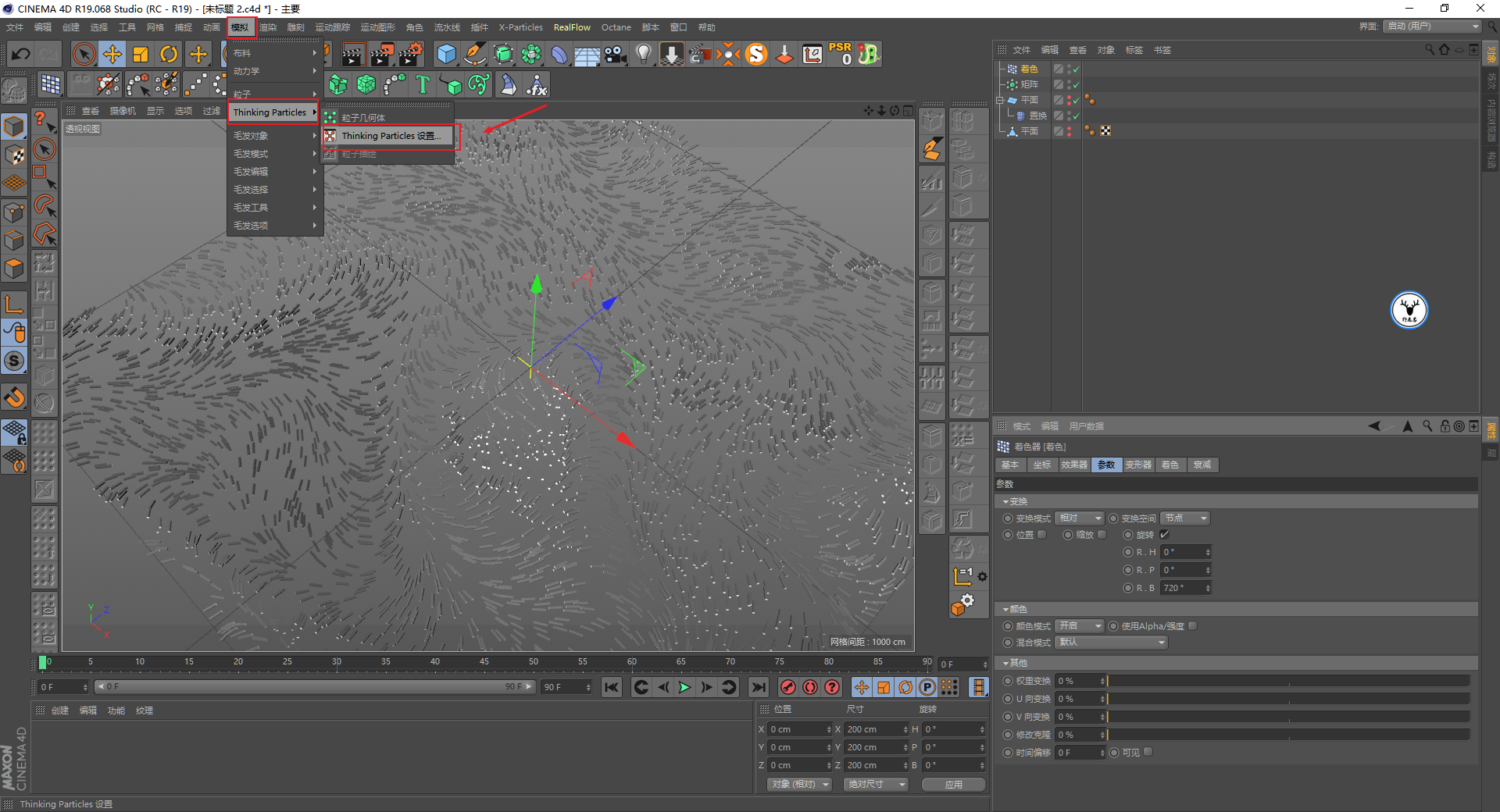
Task: Toggle enable checkmark for 矩阵 object
Action: point(1077,84)
